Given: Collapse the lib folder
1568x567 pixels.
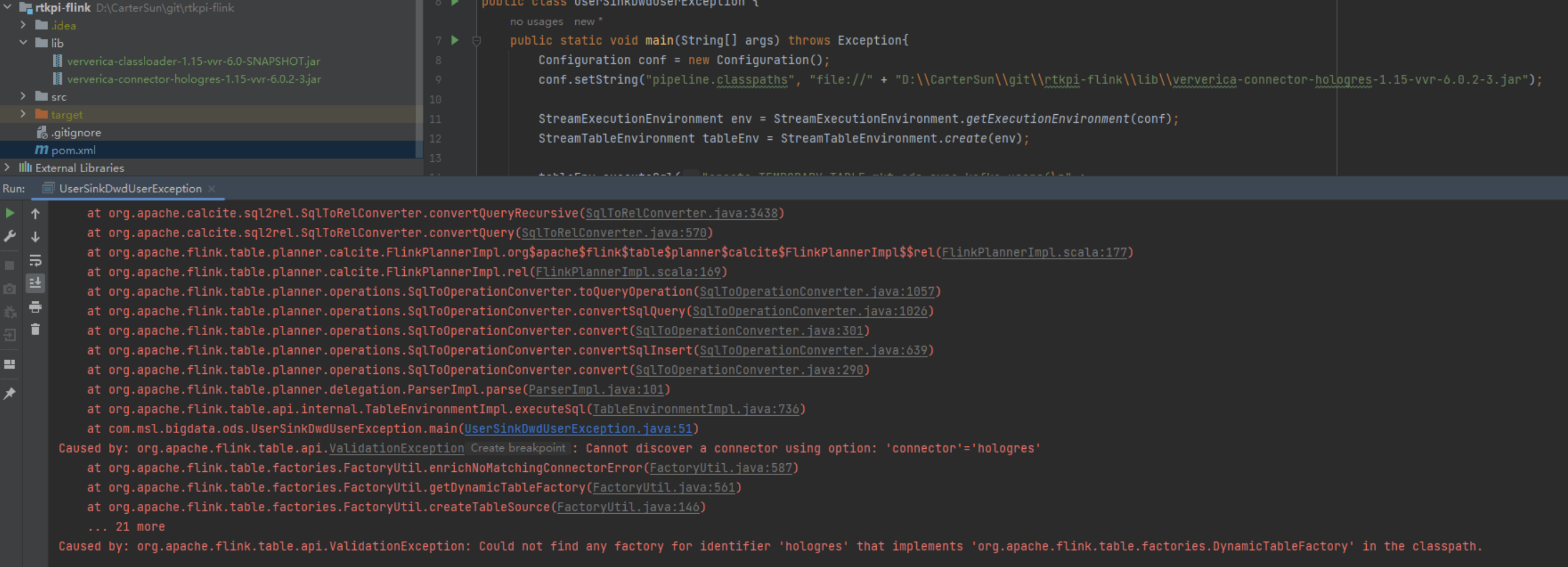Looking at the screenshot, I should coord(23,42).
